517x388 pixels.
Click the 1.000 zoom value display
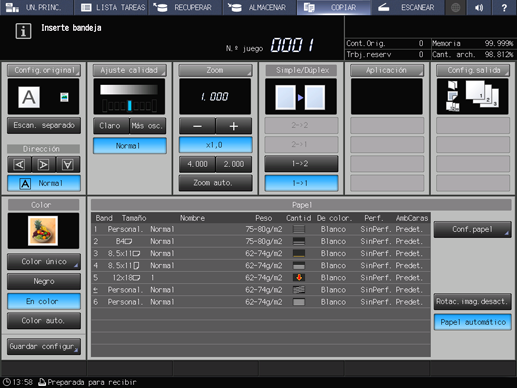[215, 97]
